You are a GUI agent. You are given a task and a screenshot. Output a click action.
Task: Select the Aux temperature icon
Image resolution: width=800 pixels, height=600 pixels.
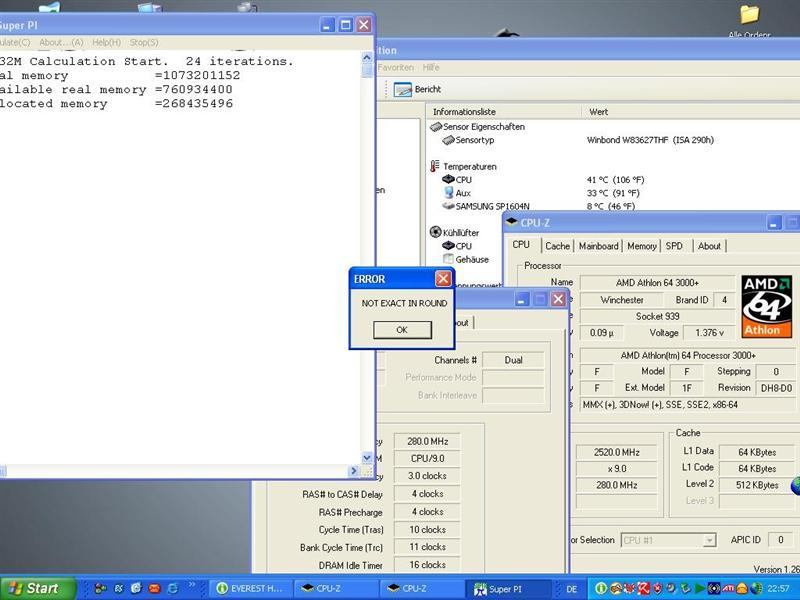(x=448, y=193)
